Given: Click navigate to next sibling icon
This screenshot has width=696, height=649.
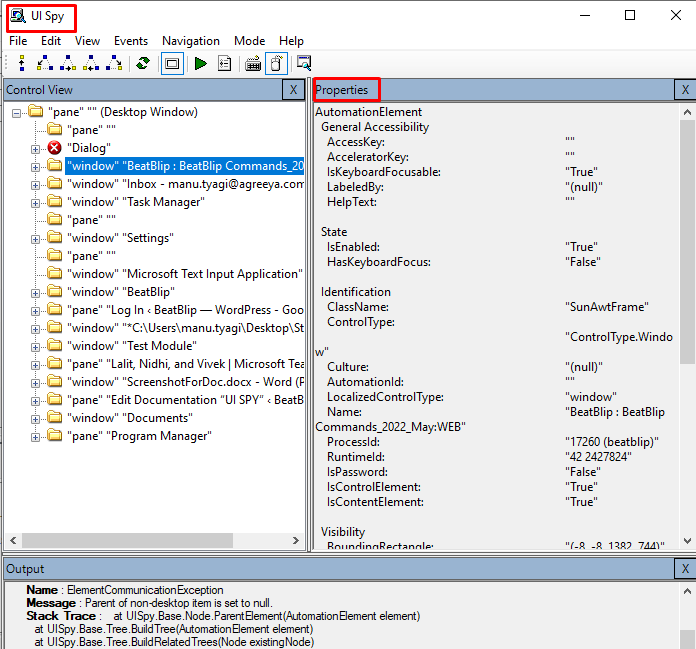Looking at the screenshot, I should point(68,64).
